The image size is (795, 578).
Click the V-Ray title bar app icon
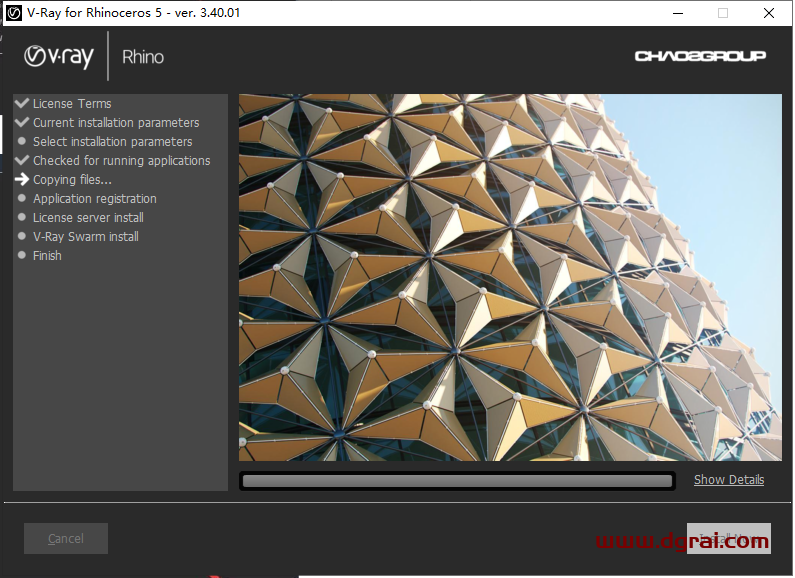[x=14, y=13]
